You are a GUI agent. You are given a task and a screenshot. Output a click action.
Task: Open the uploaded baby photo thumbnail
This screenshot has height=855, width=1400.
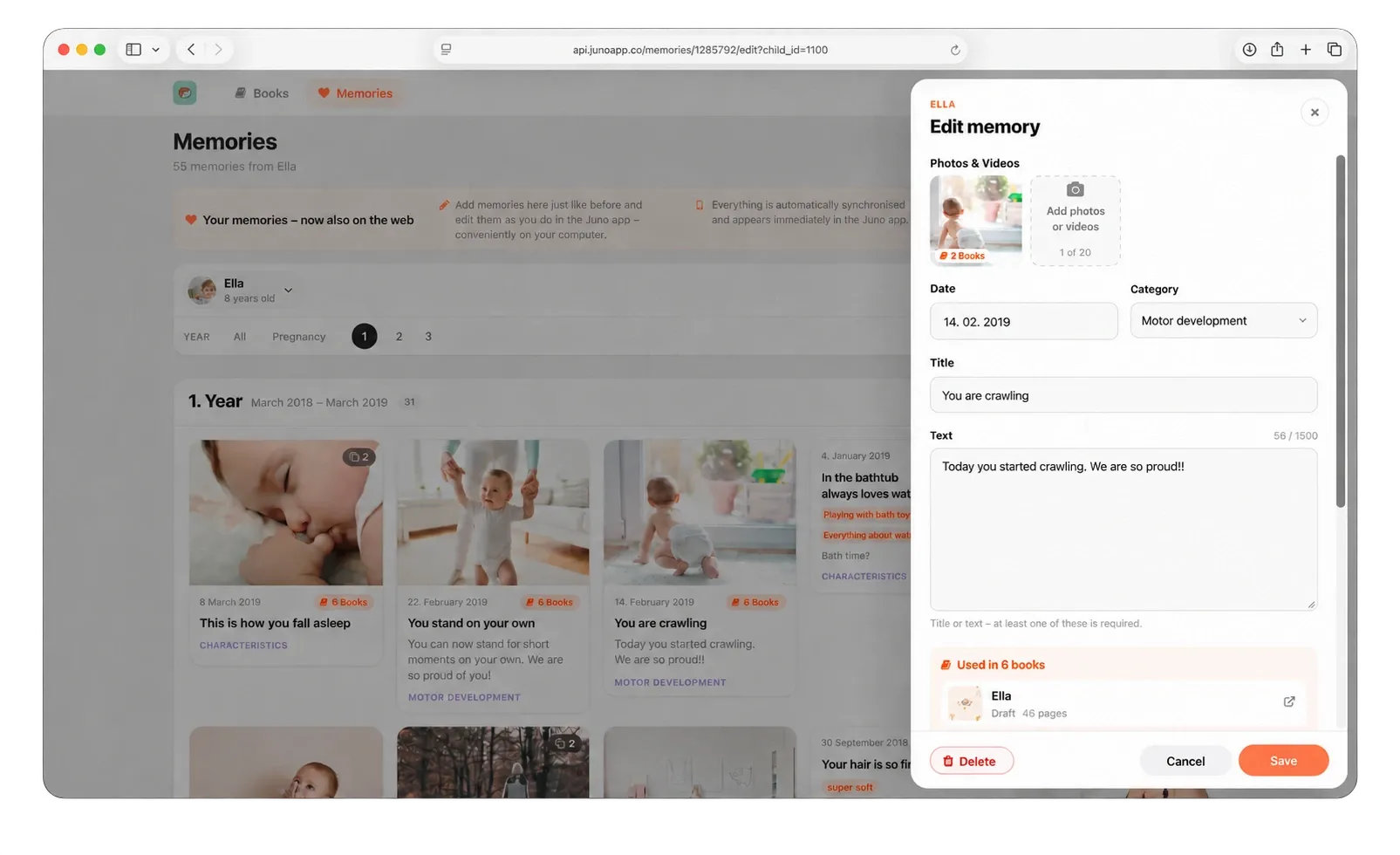[975, 215]
